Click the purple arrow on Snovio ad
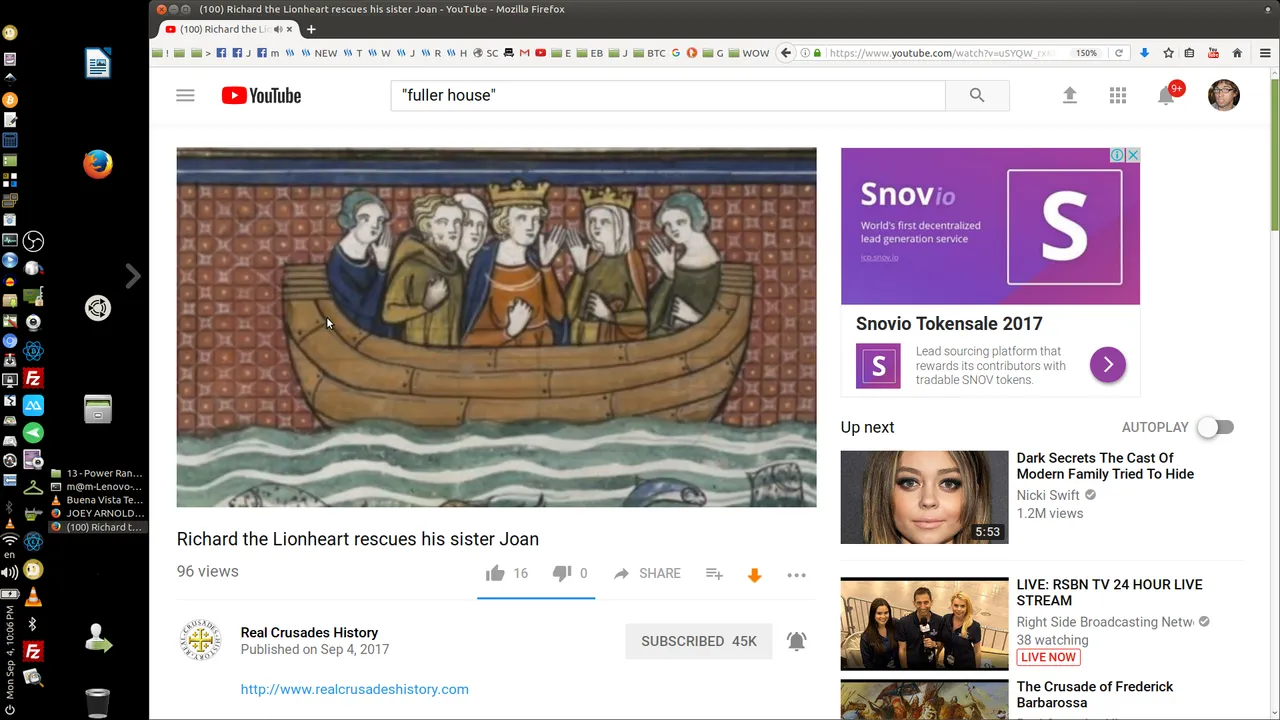Screen dimensions: 1280x720 1108,365
